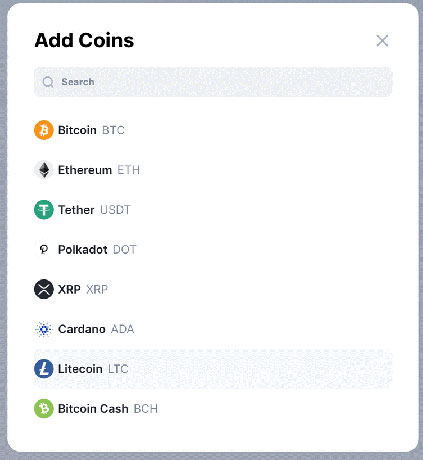Click the magnifier icon in search bar
Image resolution: width=423 pixels, height=460 pixels.
pyautogui.click(x=48, y=82)
